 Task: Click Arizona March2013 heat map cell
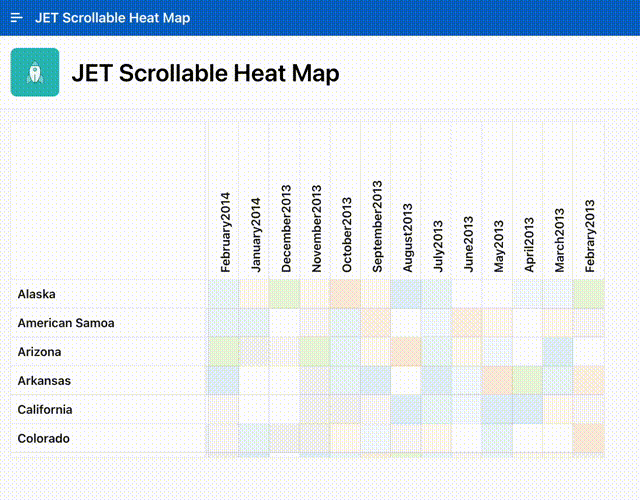coord(558,352)
